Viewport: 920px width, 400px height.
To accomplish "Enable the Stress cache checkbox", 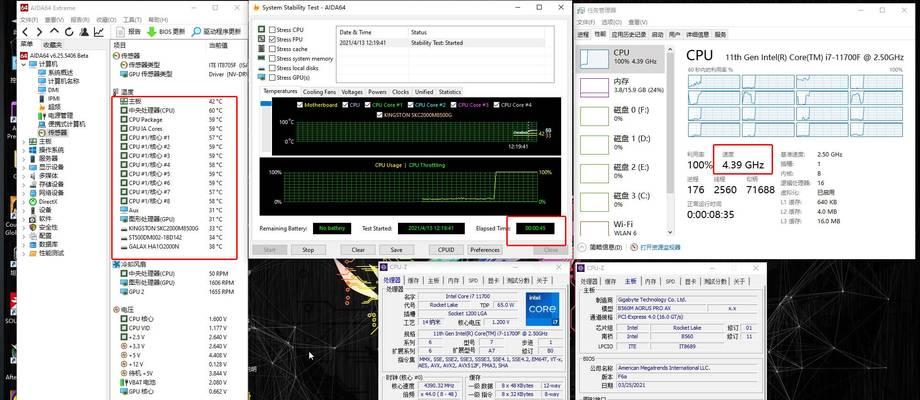I will (x=272, y=49).
